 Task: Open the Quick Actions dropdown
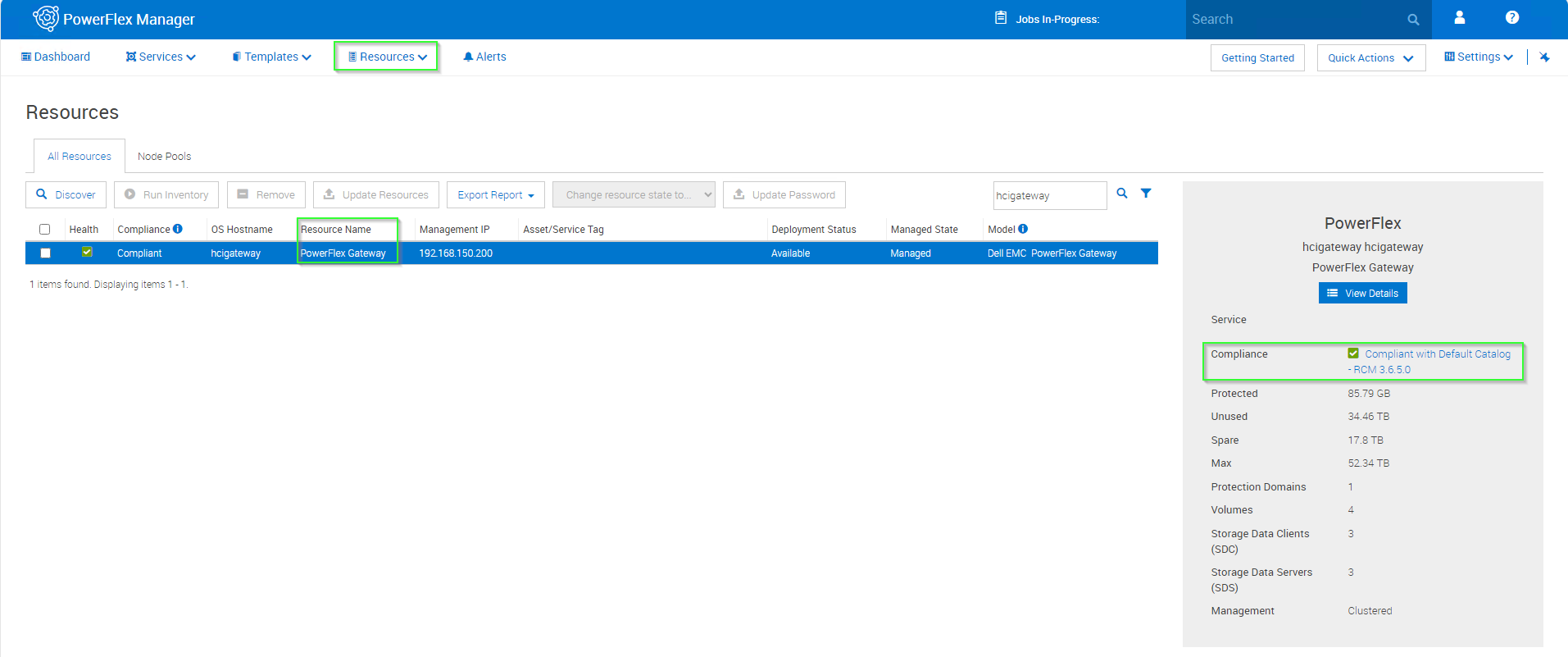point(1370,58)
